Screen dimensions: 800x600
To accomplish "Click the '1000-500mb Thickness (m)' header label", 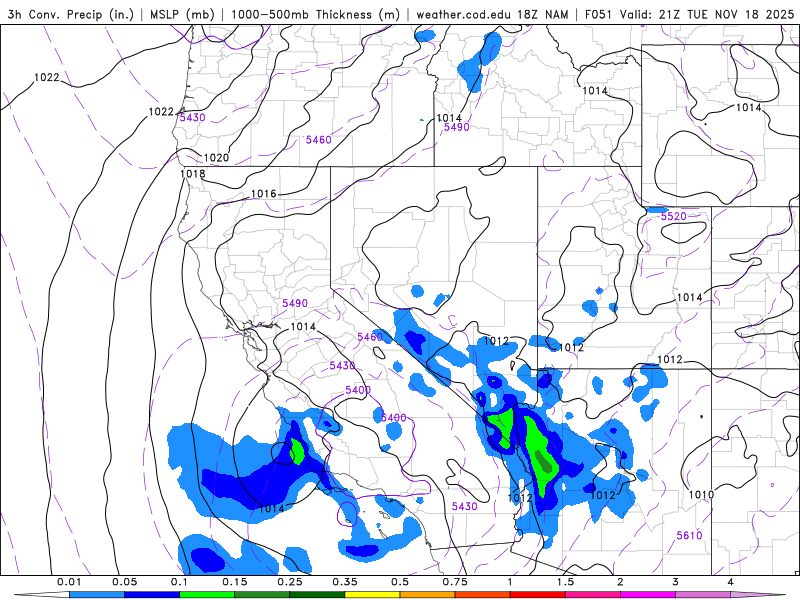I will 315,14.
